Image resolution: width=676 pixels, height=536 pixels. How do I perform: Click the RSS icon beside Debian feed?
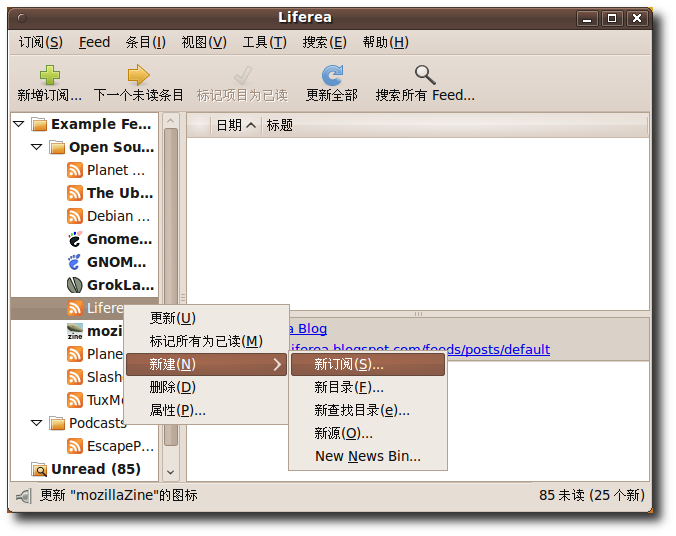click(75, 216)
